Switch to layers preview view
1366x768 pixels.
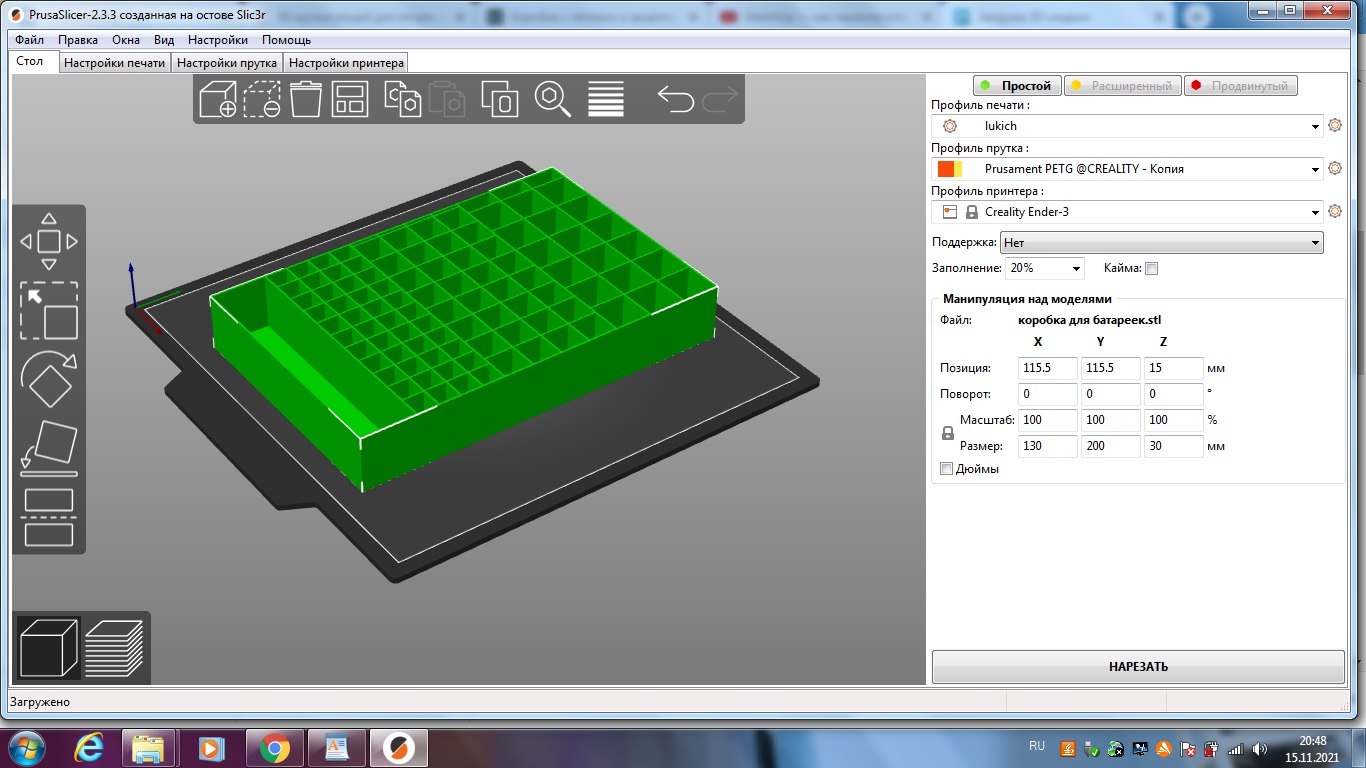tap(114, 647)
